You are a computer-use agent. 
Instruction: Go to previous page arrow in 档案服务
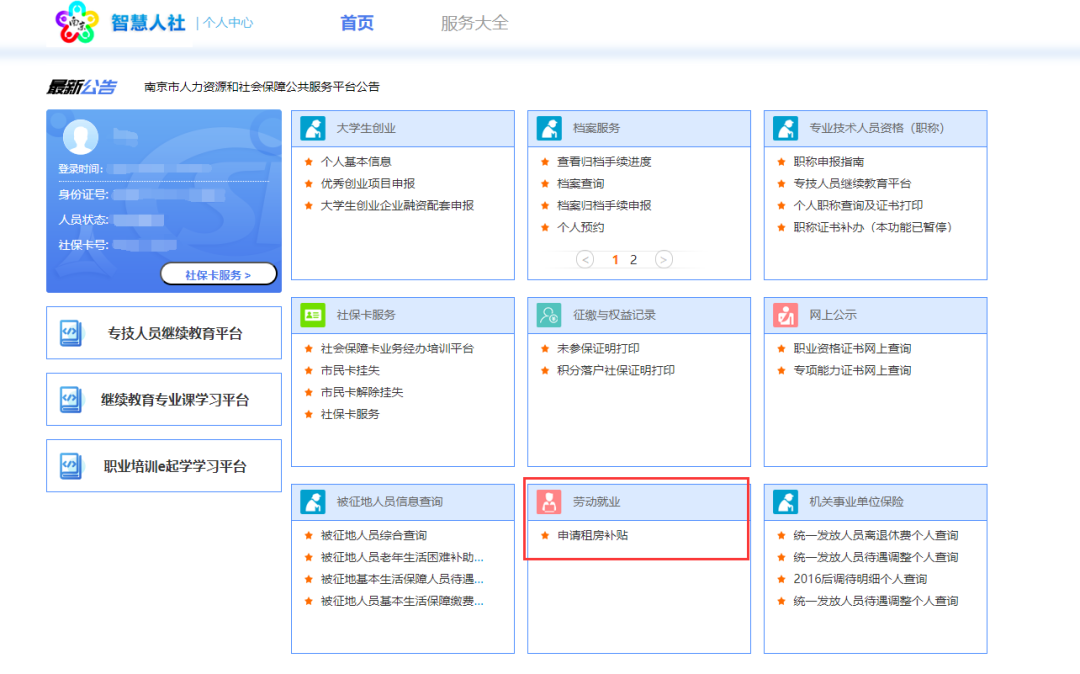coord(586,259)
